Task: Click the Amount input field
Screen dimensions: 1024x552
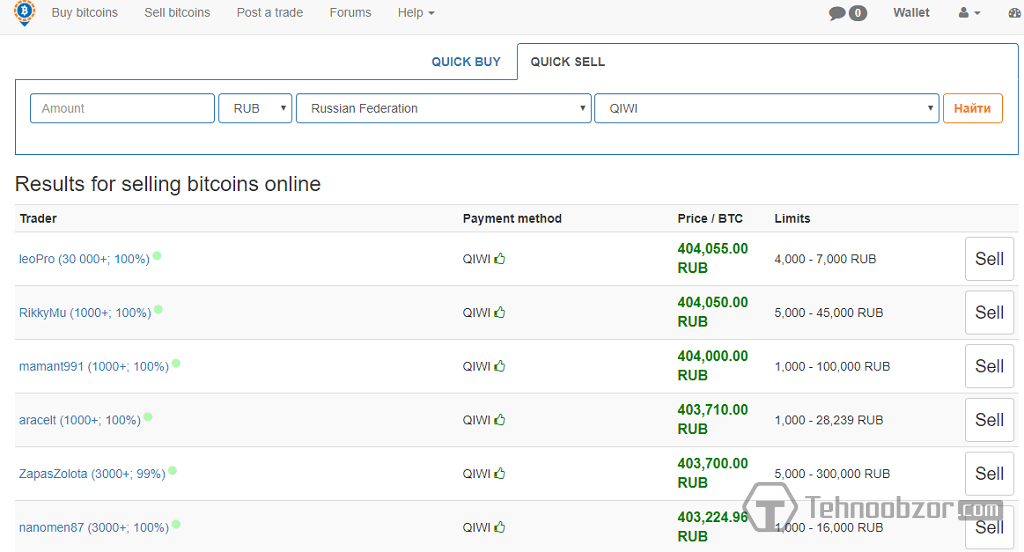Action: [x=122, y=108]
